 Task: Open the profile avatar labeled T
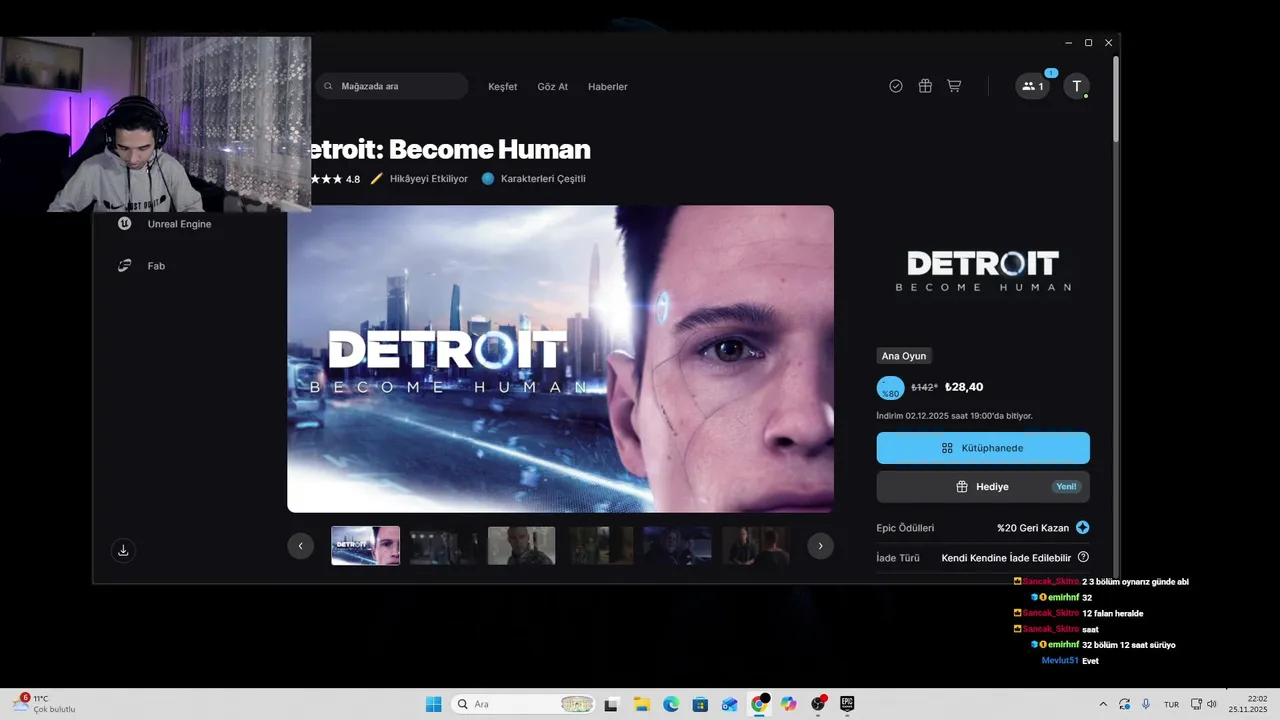click(1076, 86)
